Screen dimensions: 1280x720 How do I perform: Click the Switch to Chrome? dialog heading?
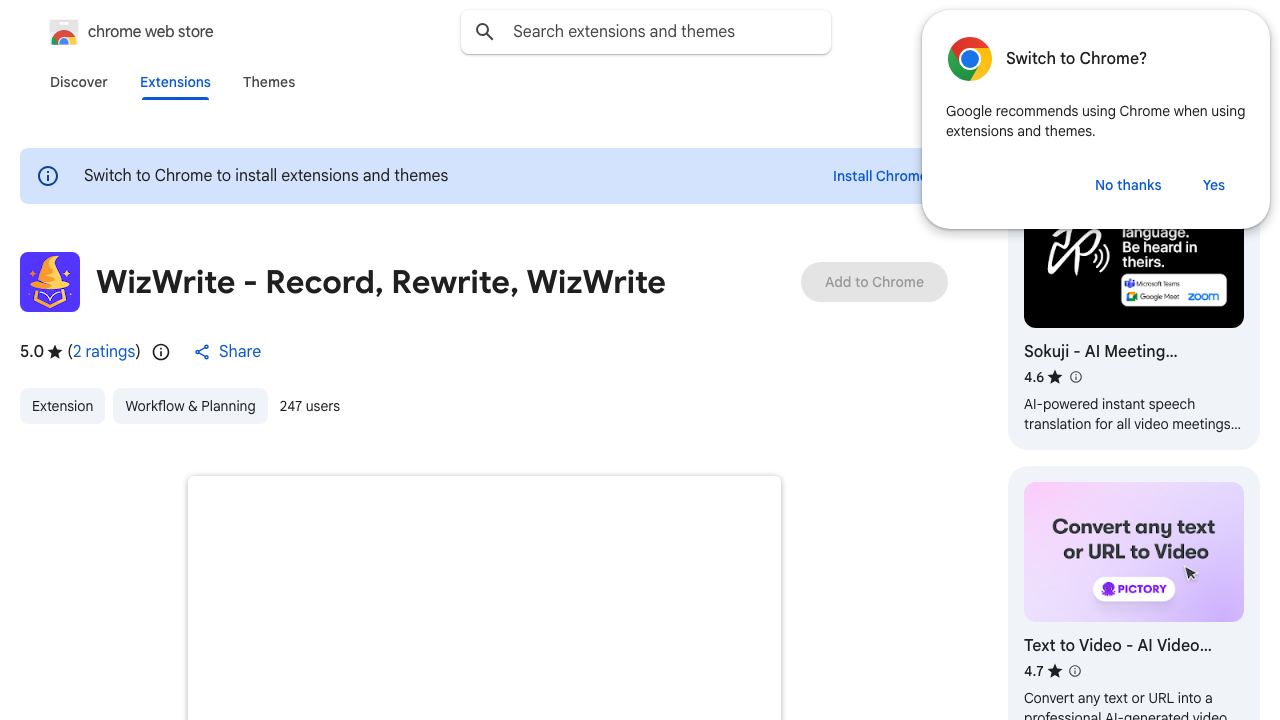click(1076, 59)
